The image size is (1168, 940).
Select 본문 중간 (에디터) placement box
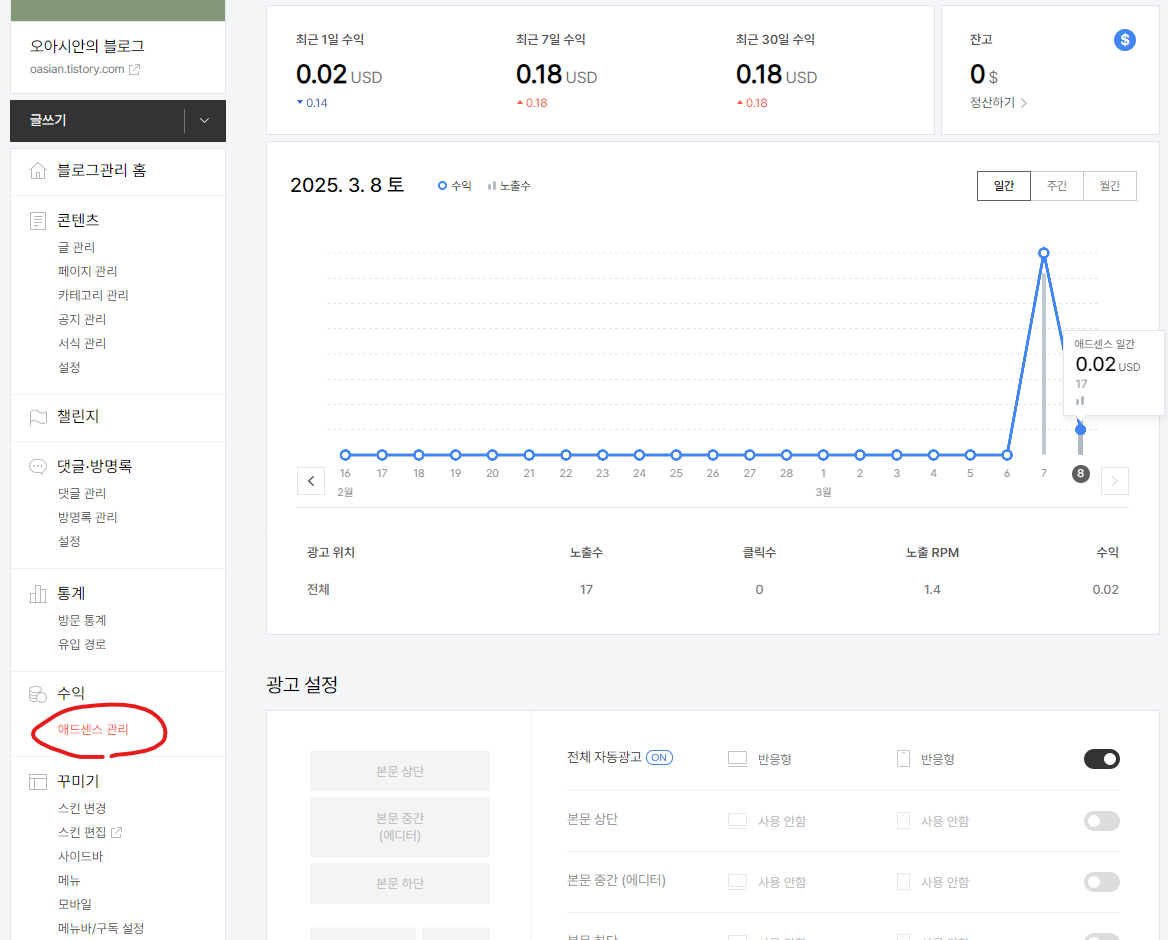[400, 827]
